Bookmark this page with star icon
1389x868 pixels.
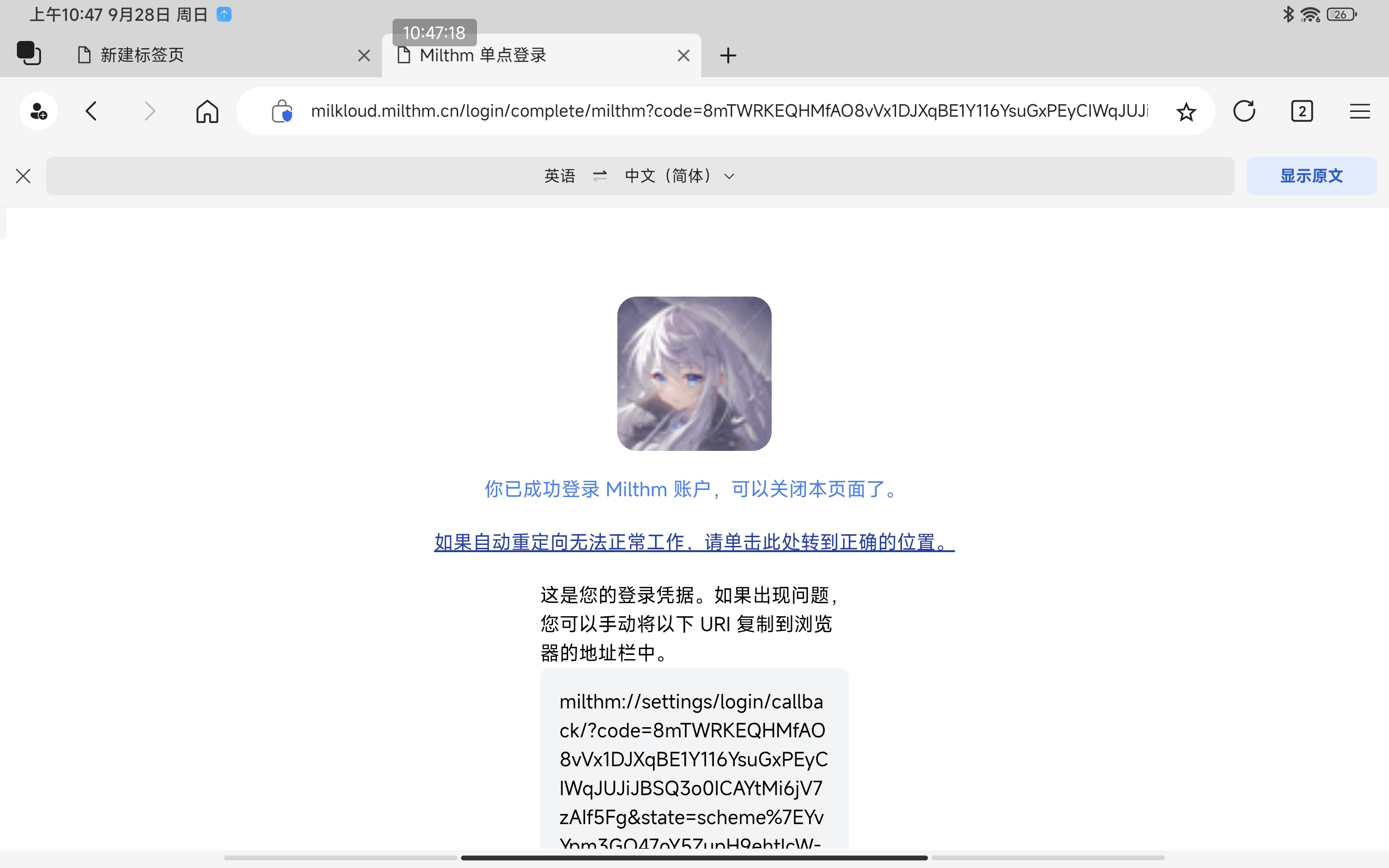[1186, 111]
